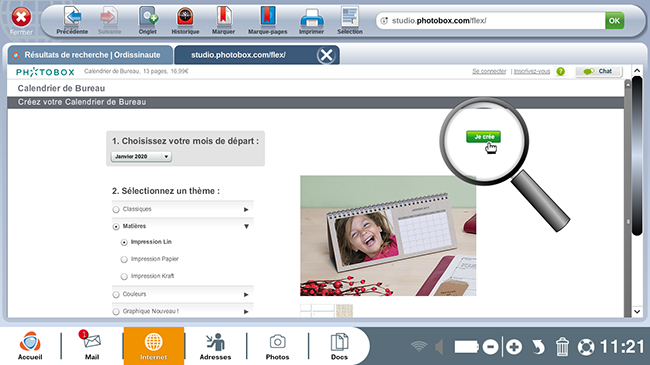Open the Historique panel

[x=185, y=21]
